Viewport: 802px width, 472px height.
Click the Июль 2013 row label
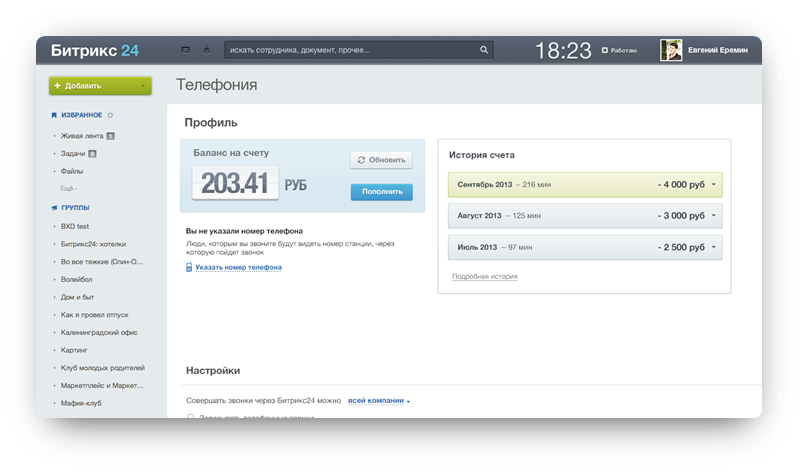click(x=477, y=248)
